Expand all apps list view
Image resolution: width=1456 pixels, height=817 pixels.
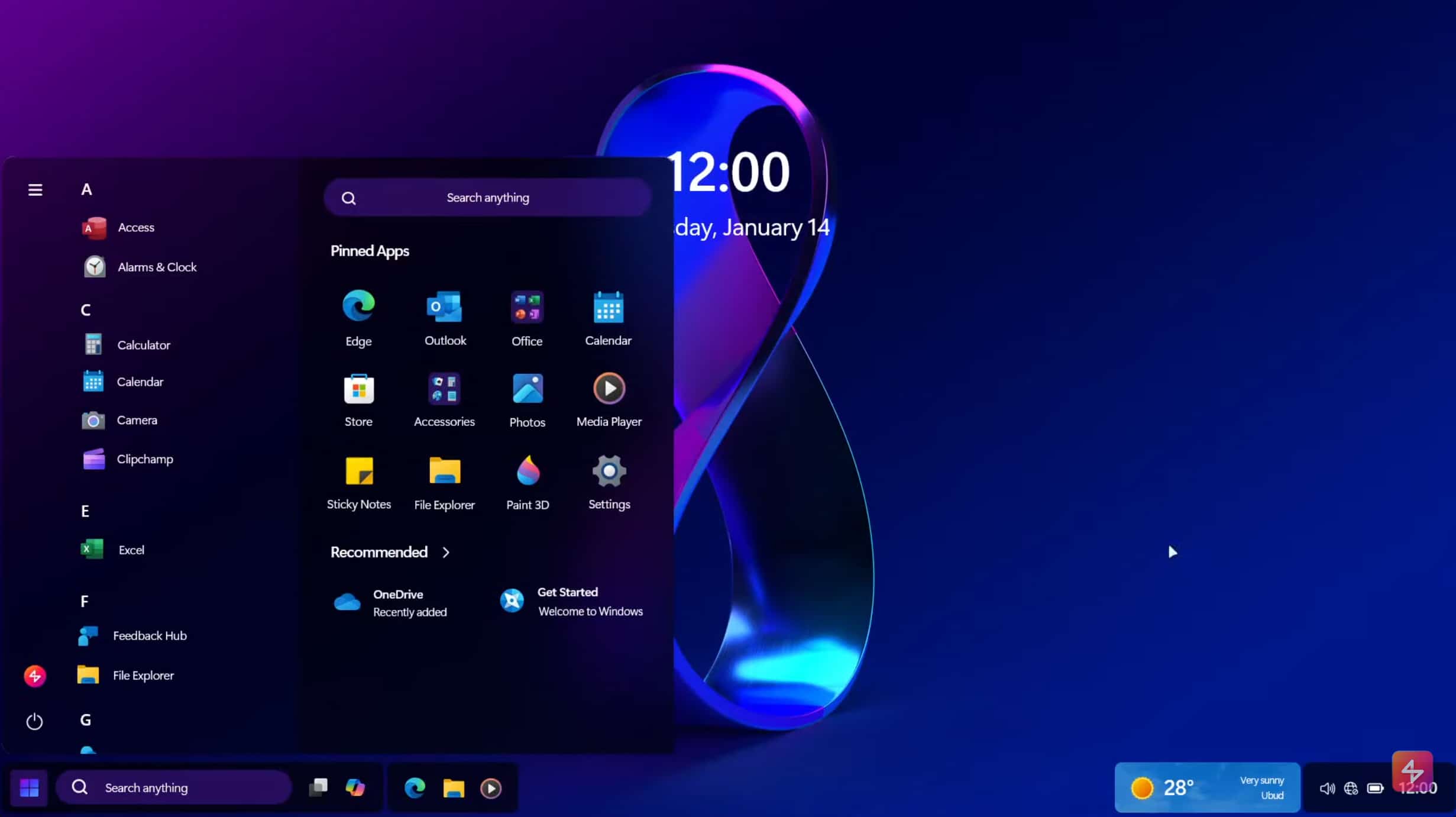35,190
